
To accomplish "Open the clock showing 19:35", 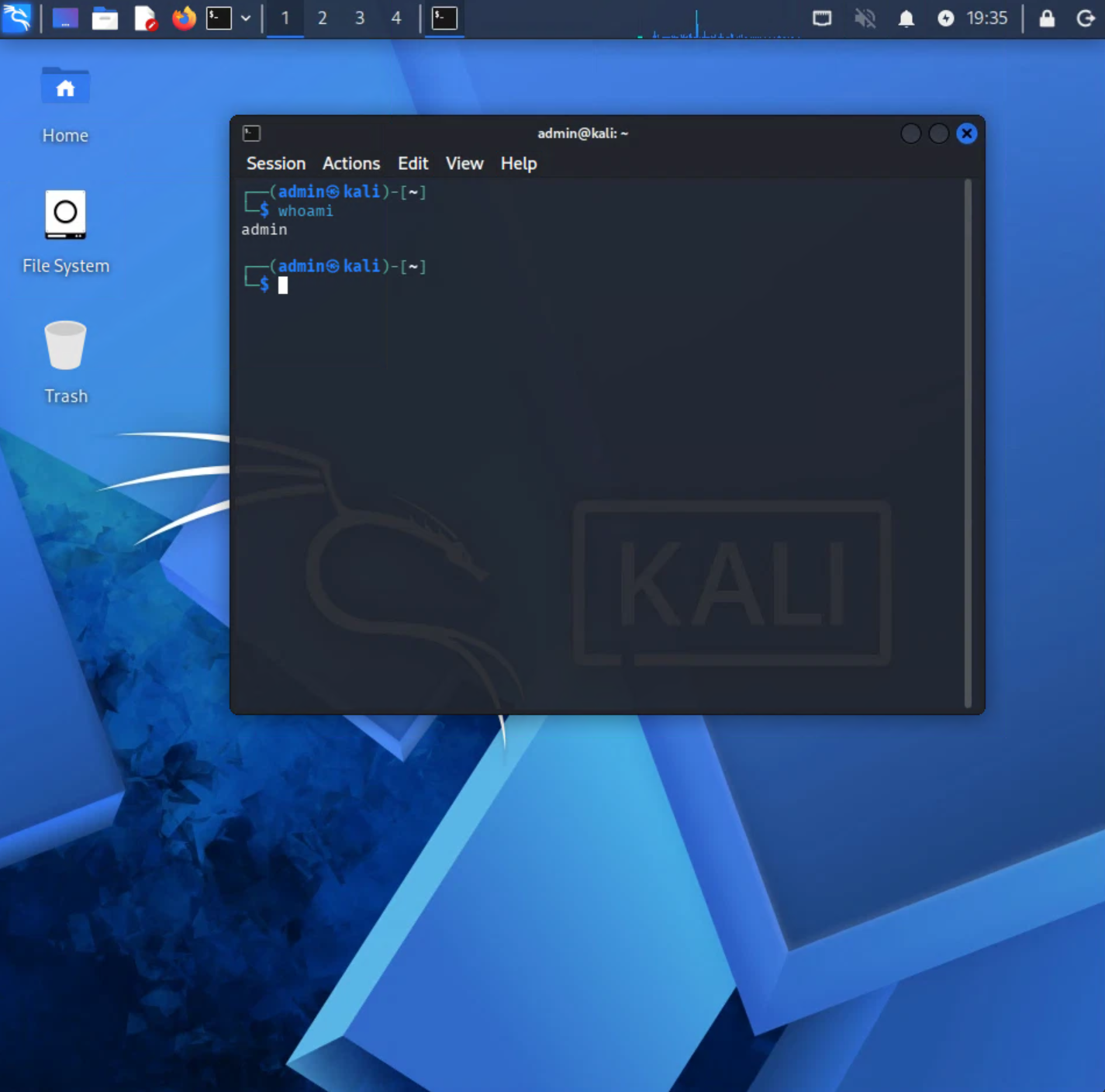I will coord(987,18).
